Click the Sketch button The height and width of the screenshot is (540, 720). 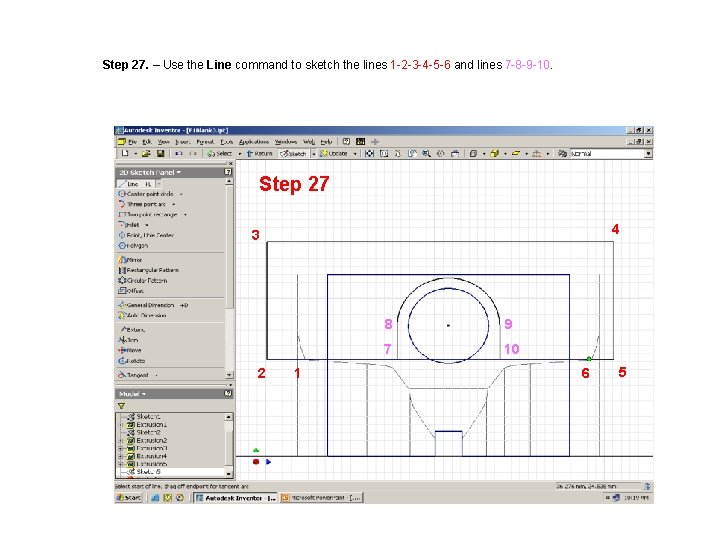[293, 153]
